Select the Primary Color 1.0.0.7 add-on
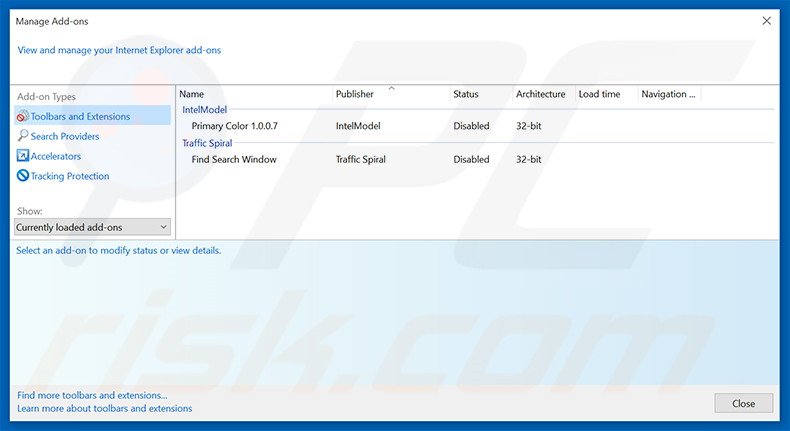Image resolution: width=790 pixels, height=431 pixels. coord(234,126)
